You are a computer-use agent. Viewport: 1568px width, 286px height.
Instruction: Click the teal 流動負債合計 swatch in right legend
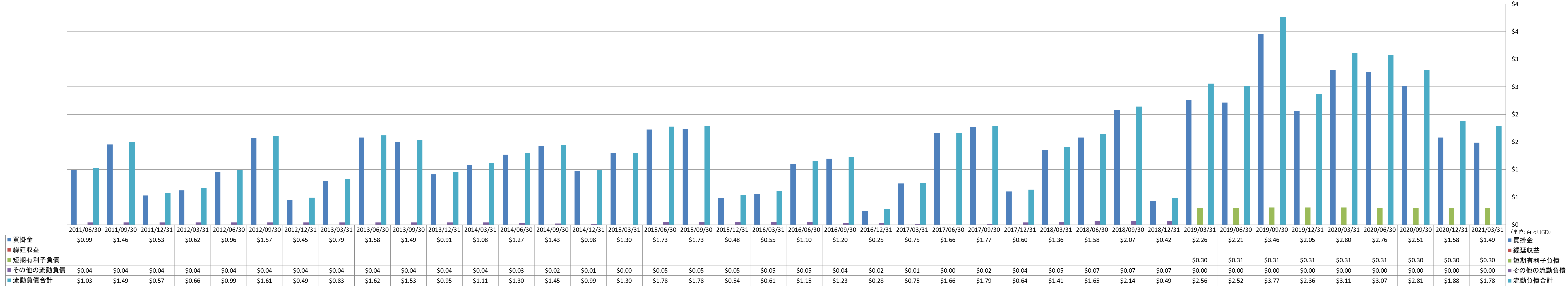pos(1510,280)
